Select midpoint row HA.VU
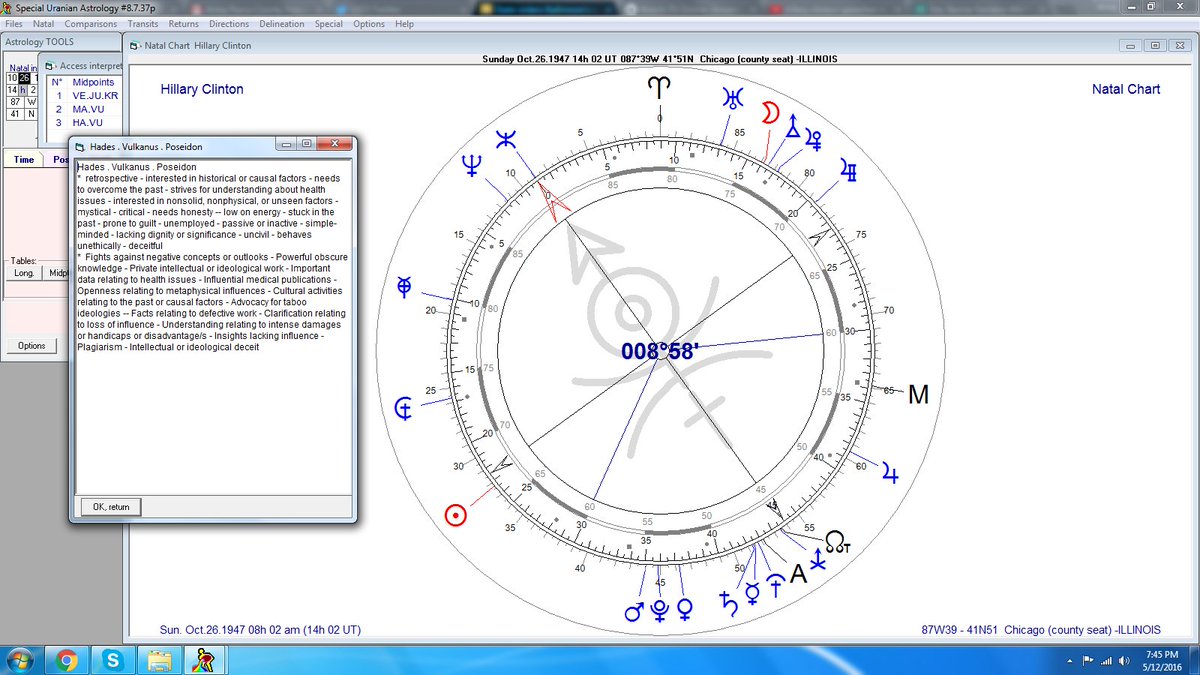Screen dimensions: 1200x675 [88, 121]
